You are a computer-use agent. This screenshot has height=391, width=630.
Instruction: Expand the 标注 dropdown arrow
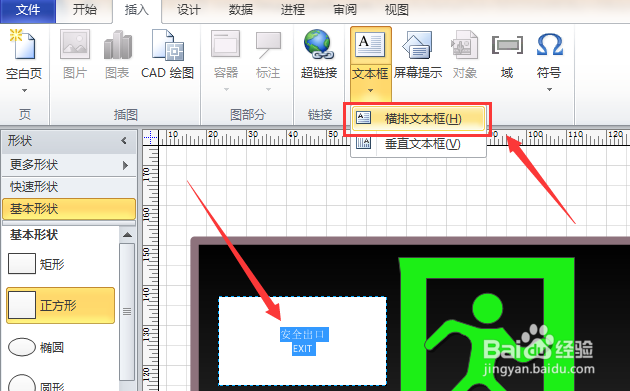tap(268, 90)
